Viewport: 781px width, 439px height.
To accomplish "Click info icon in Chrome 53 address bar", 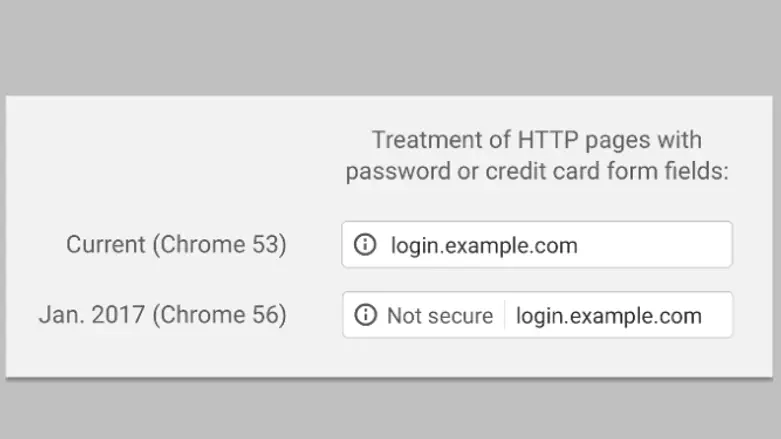I will [x=366, y=245].
